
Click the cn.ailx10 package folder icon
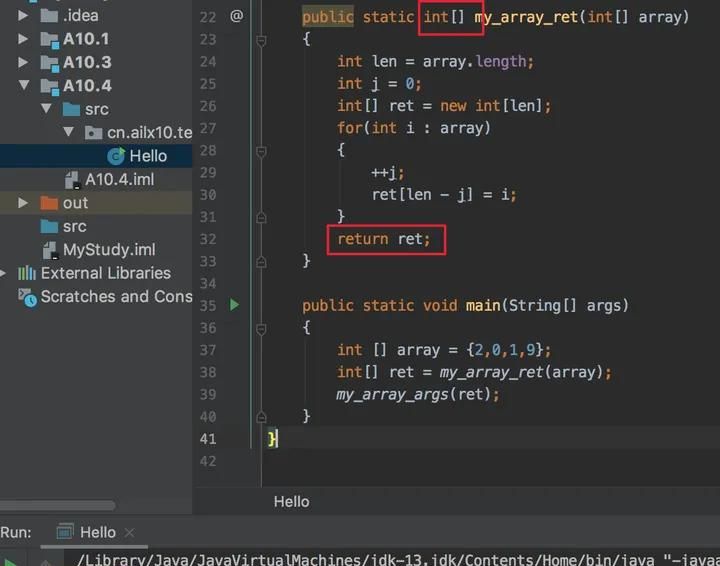tap(93, 133)
